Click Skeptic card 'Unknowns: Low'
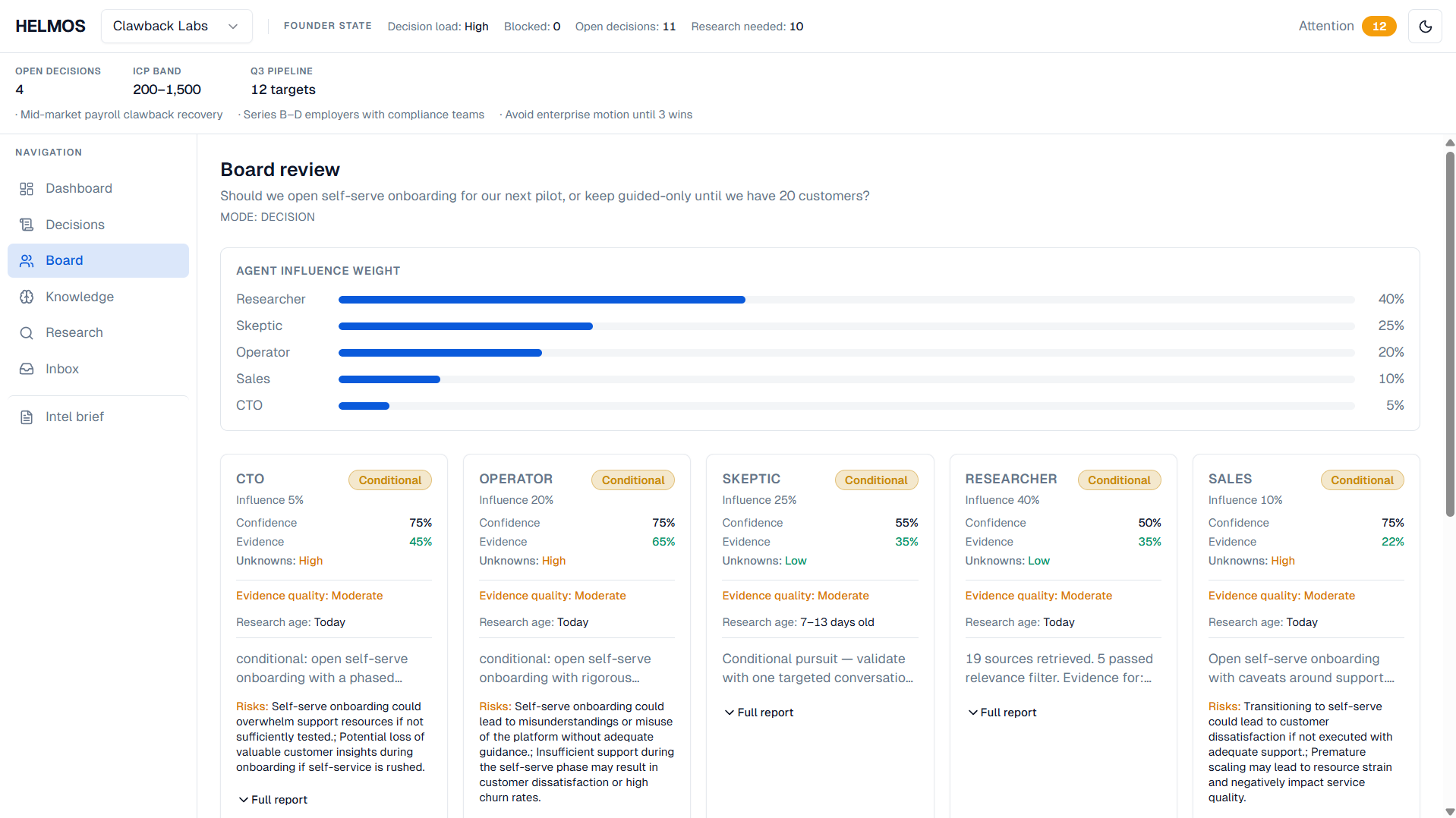1456x818 pixels. pyautogui.click(x=764, y=561)
